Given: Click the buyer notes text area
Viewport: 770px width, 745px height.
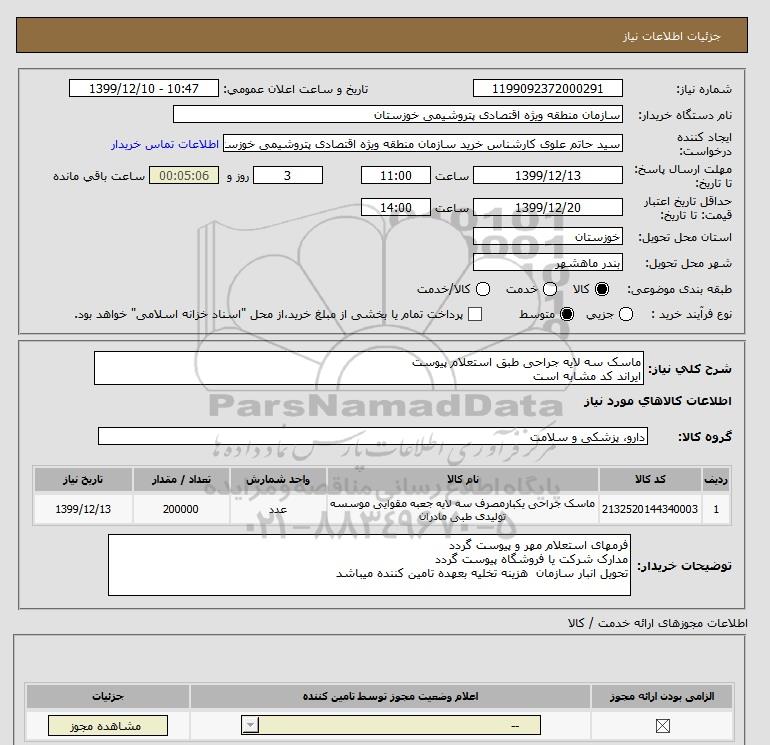Looking at the screenshot, I should click(369, 565).
